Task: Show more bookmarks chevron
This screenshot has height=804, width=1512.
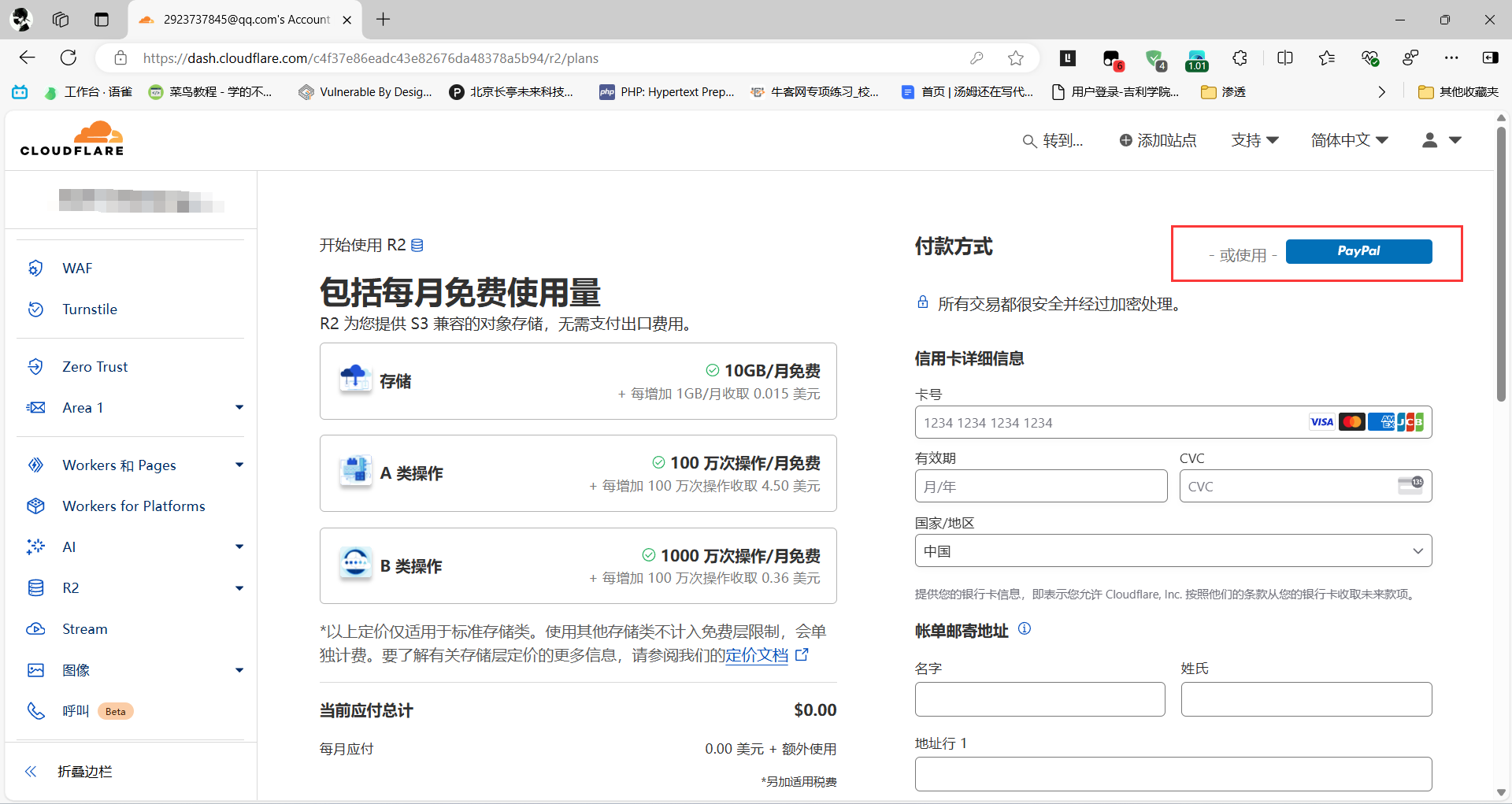Action: [x=1381, y=92]
